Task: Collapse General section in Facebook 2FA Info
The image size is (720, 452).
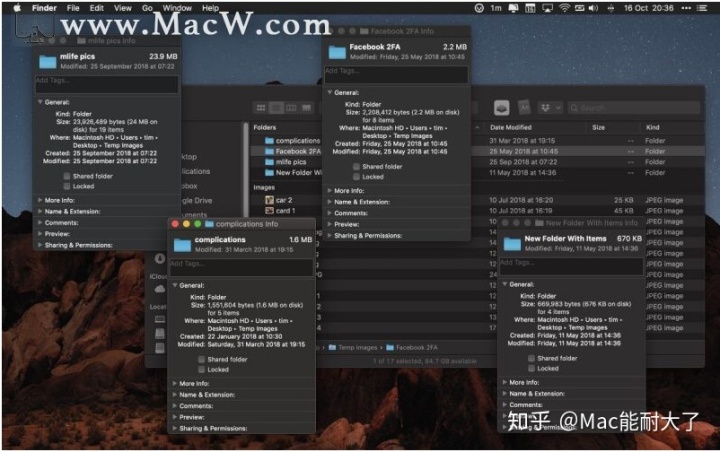Action: point(330,92)
